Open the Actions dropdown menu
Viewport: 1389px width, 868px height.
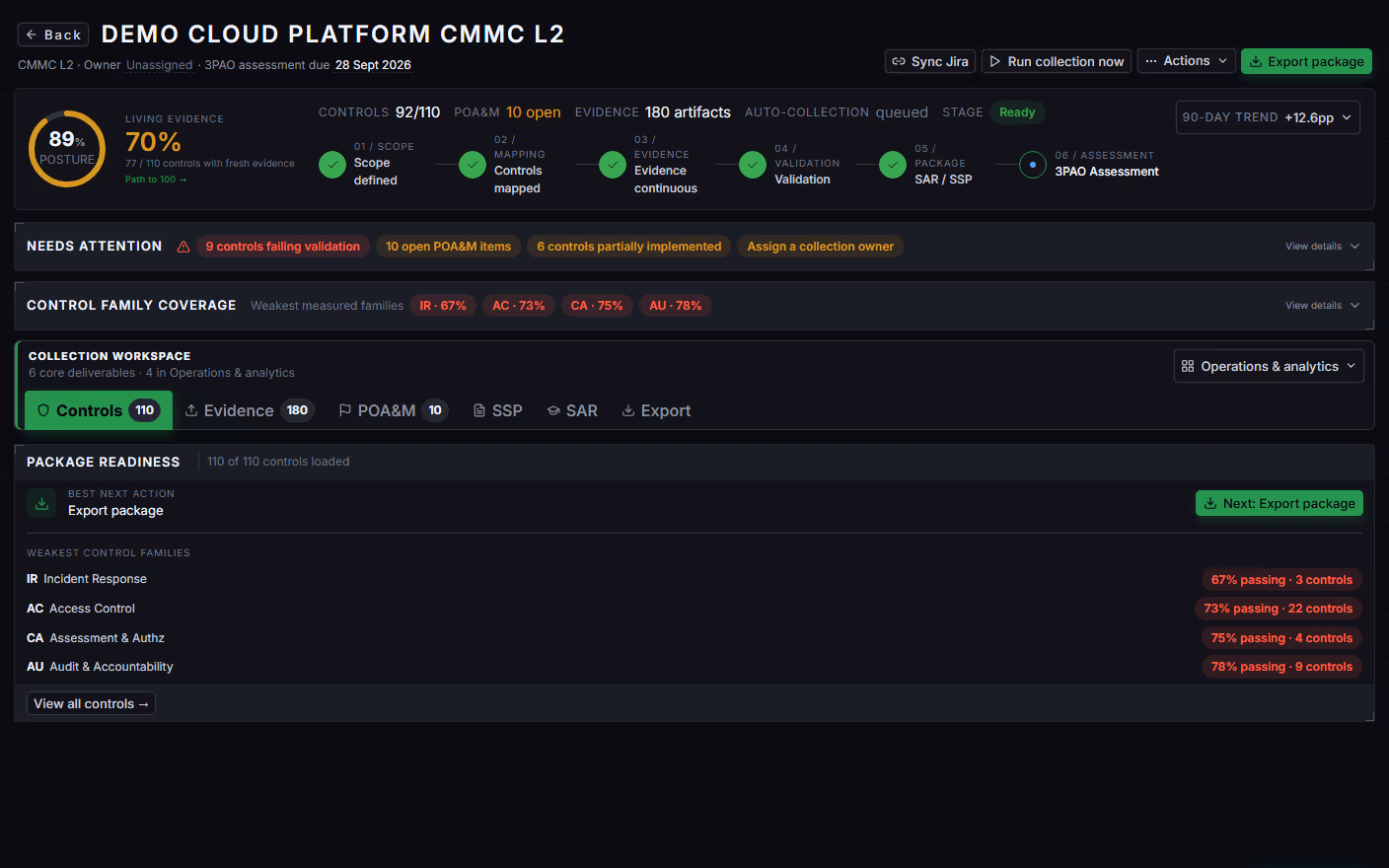pyautogui.click(x=1187, y=61)
